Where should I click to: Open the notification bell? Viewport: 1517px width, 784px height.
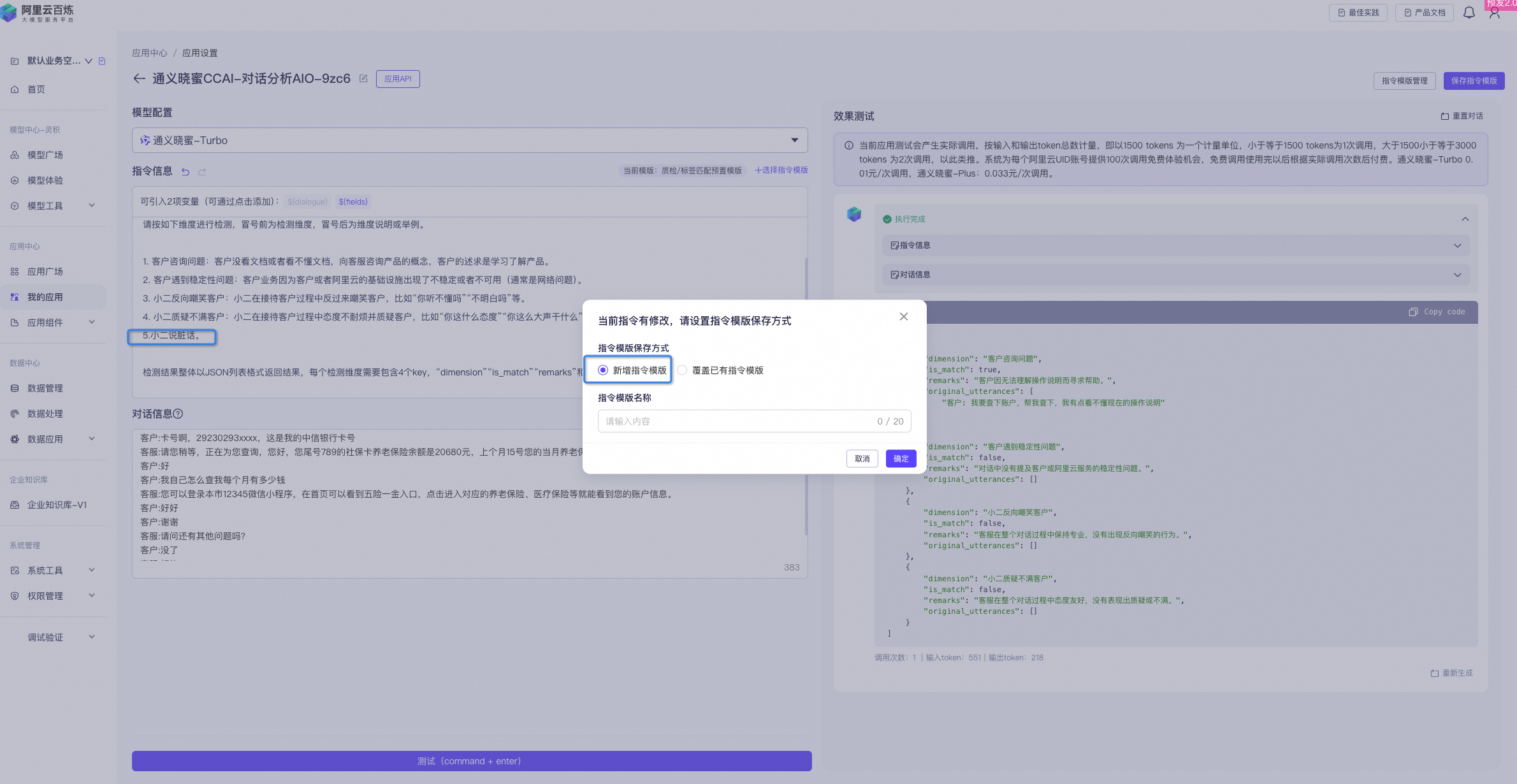click(x=1469, y=13)
